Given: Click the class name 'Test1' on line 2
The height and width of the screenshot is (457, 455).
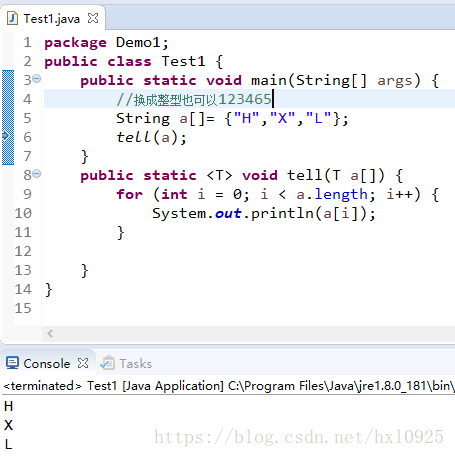Looking at the screenshot, I should (x=183, y=61).
